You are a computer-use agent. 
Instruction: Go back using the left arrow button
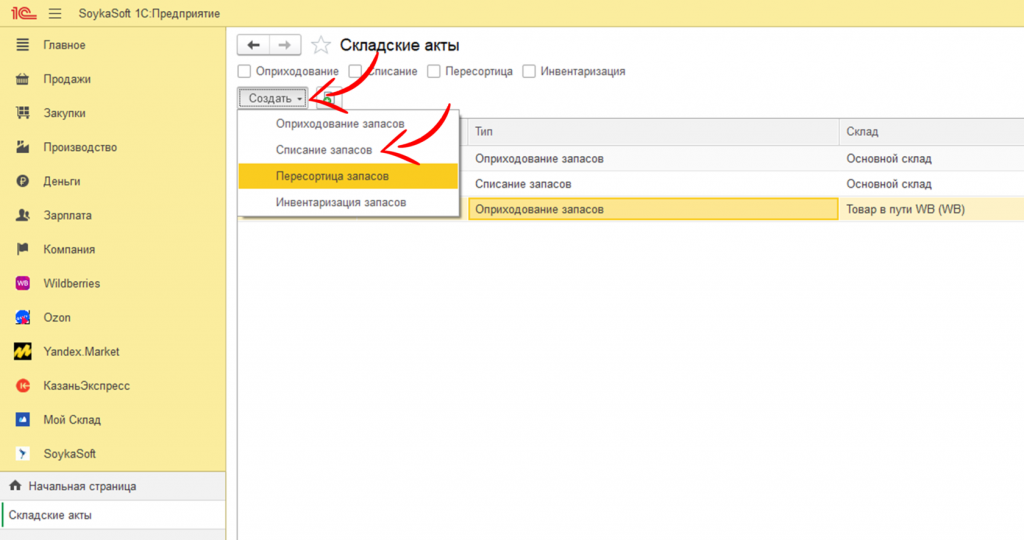click(254, 45)
